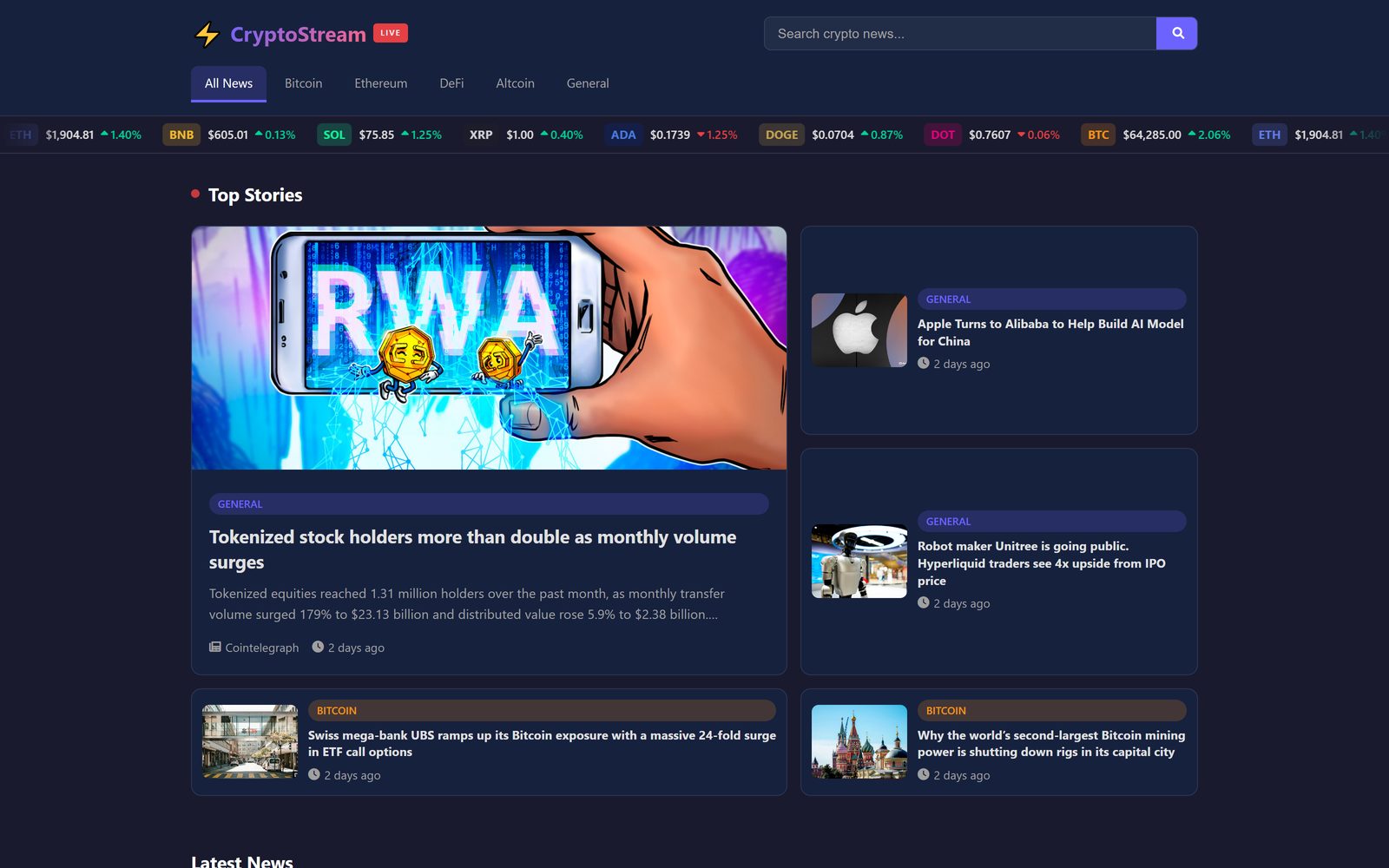Viewport: 1389px width, 868px height.
Task: Click the Cointelegraph newspaper source icon
Action: [215, 647]
